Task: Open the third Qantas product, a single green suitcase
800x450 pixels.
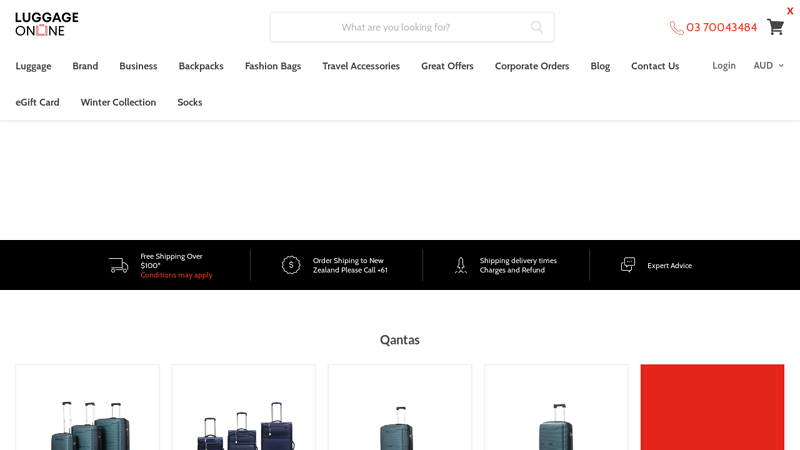Action: [400, 407]
